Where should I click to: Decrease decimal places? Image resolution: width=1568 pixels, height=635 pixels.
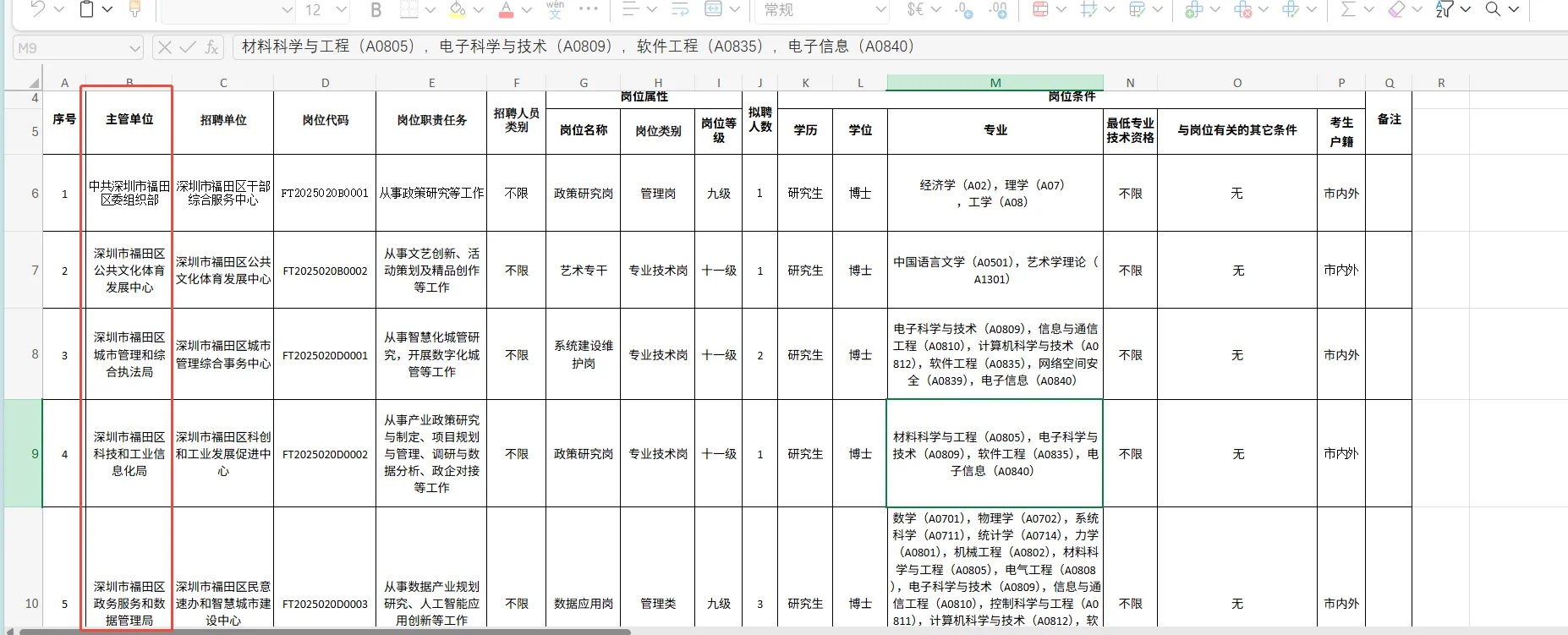click(963, 9)
